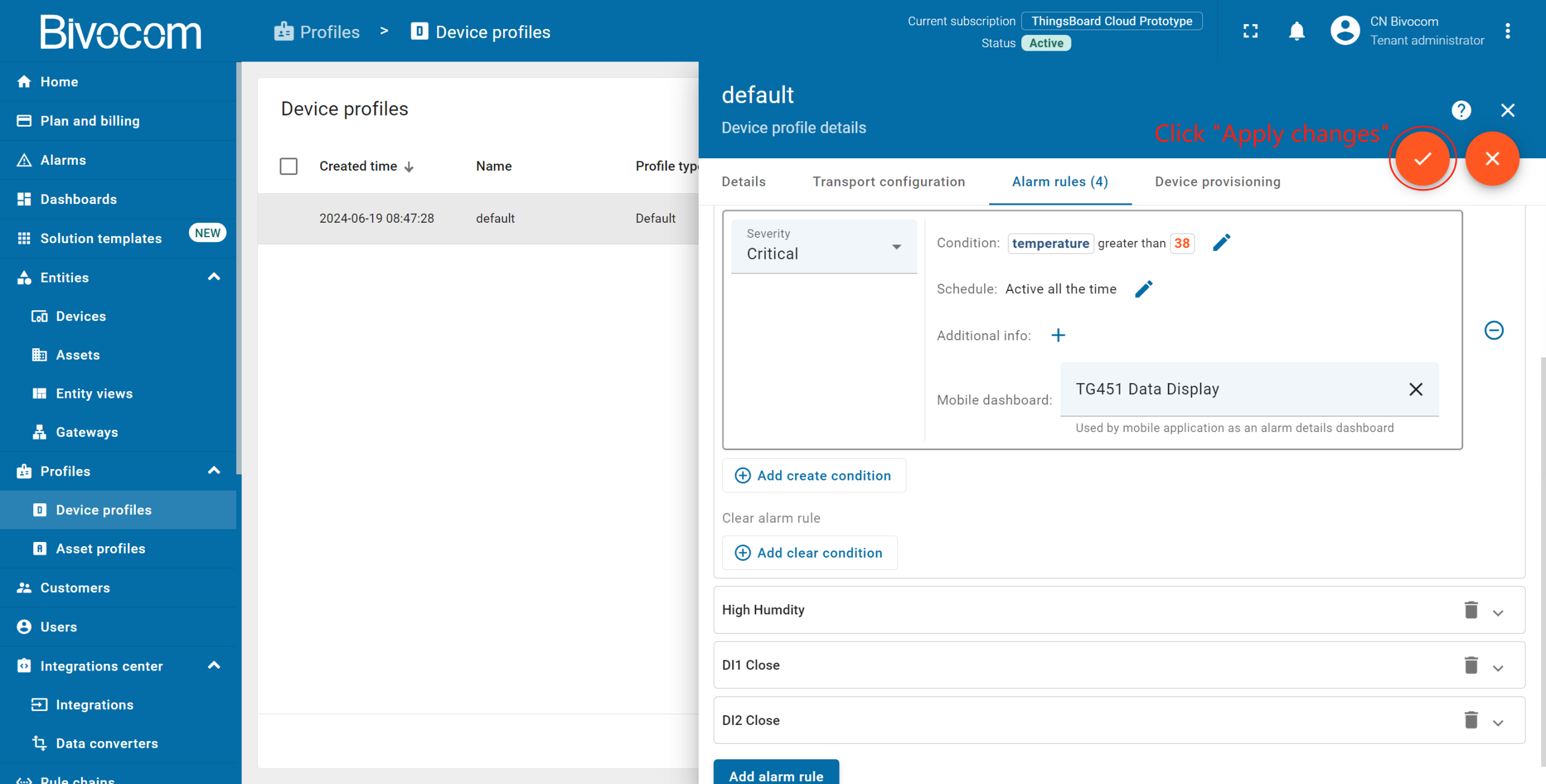The width and height of the screenshot is (1546, 784).
Task: Collapse the Entities sidebar section
Action: 214,277
